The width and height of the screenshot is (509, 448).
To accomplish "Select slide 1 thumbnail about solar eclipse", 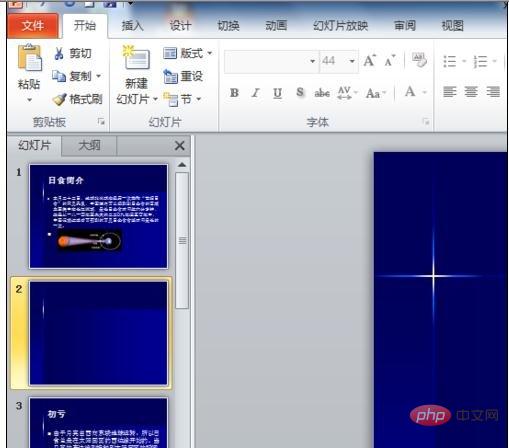I will point(99,216).
